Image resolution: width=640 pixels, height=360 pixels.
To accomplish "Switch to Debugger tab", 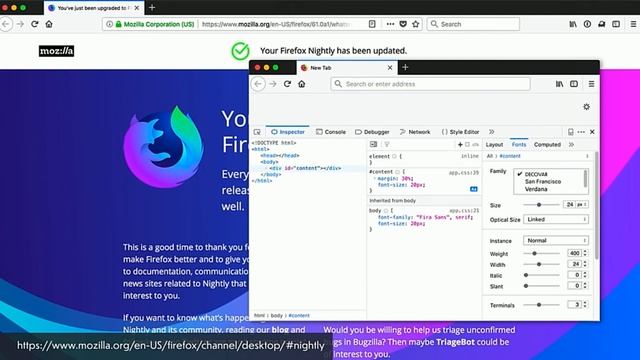I will (372, 132).
